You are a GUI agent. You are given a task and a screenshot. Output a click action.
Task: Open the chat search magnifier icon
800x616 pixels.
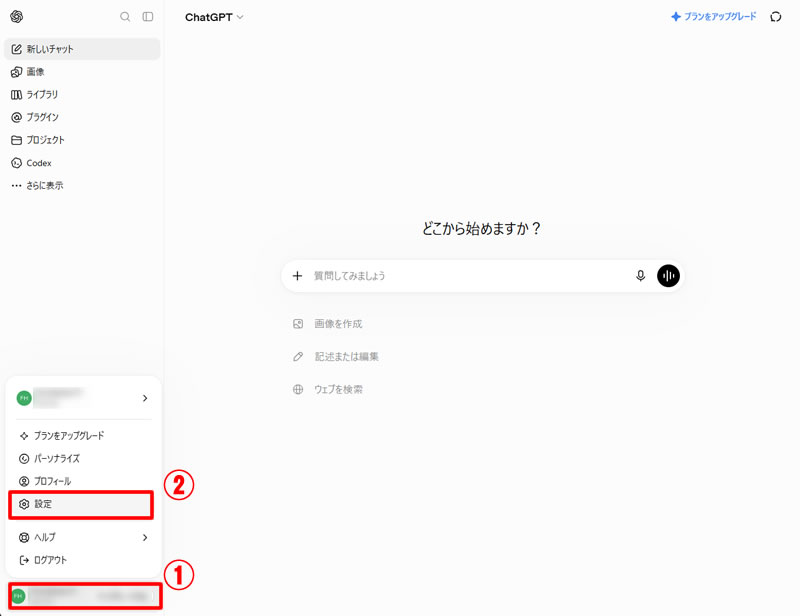pyautogui.click(x=124, y=17)
